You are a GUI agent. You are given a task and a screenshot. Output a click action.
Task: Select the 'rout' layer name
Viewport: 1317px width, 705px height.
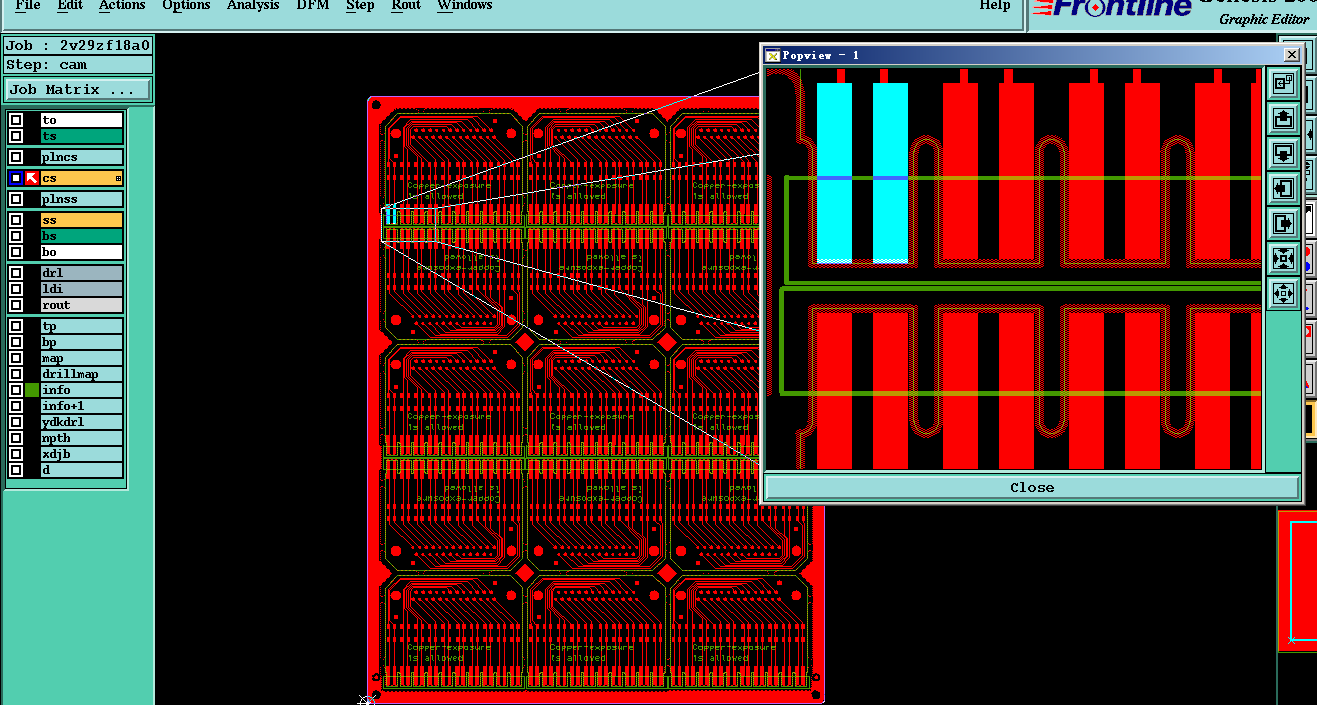[81, 305]
